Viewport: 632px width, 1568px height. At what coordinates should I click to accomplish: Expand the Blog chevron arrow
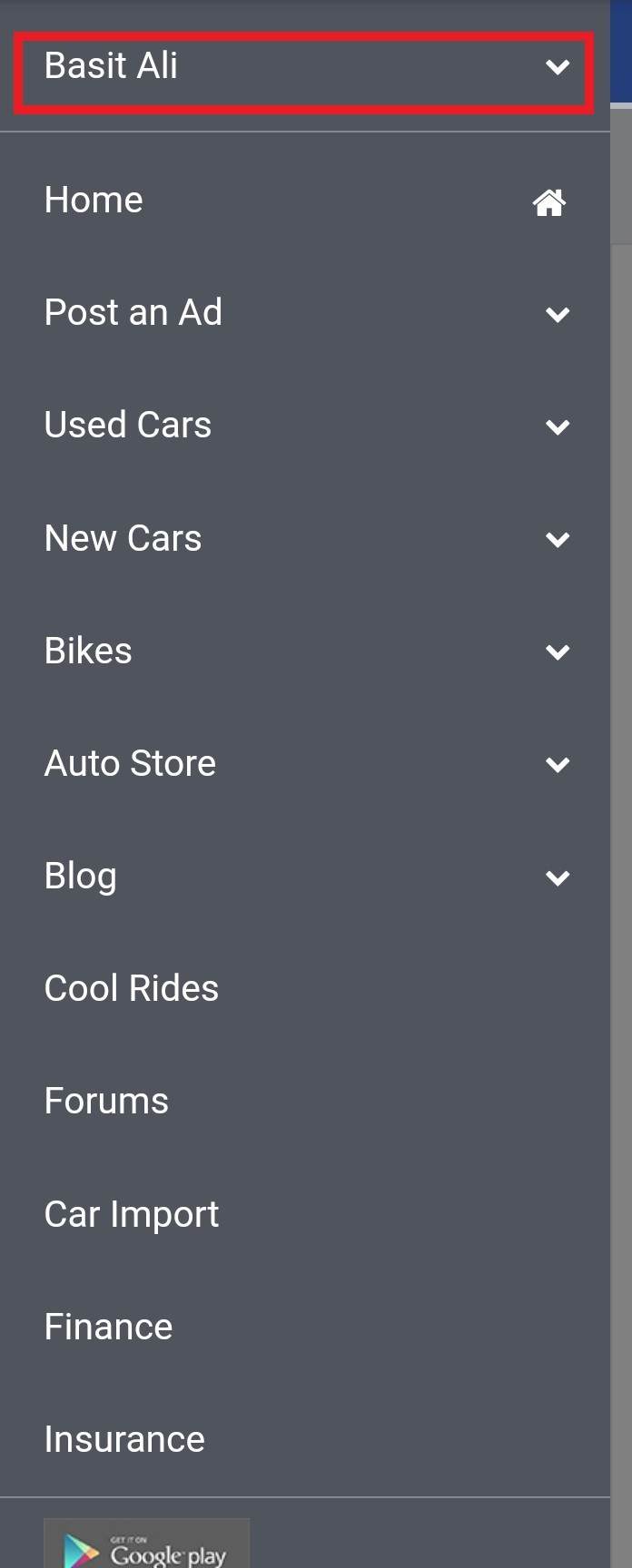[558, 877]
